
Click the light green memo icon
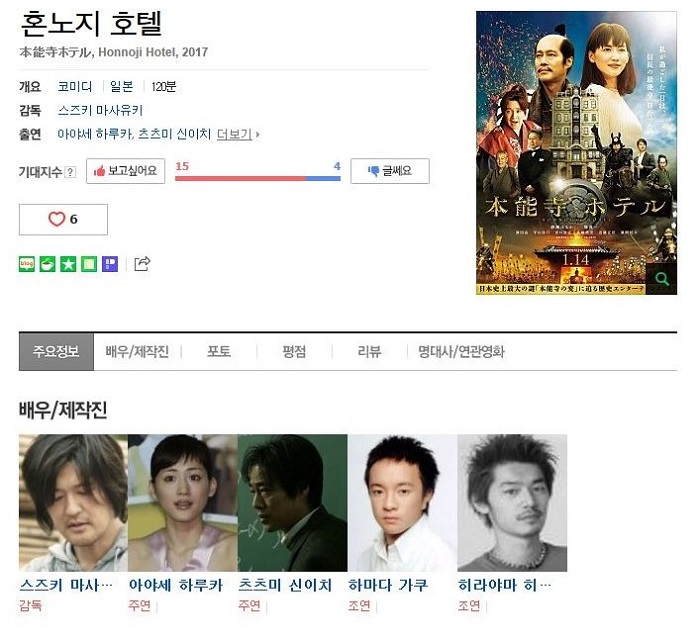tap(89, 264)
